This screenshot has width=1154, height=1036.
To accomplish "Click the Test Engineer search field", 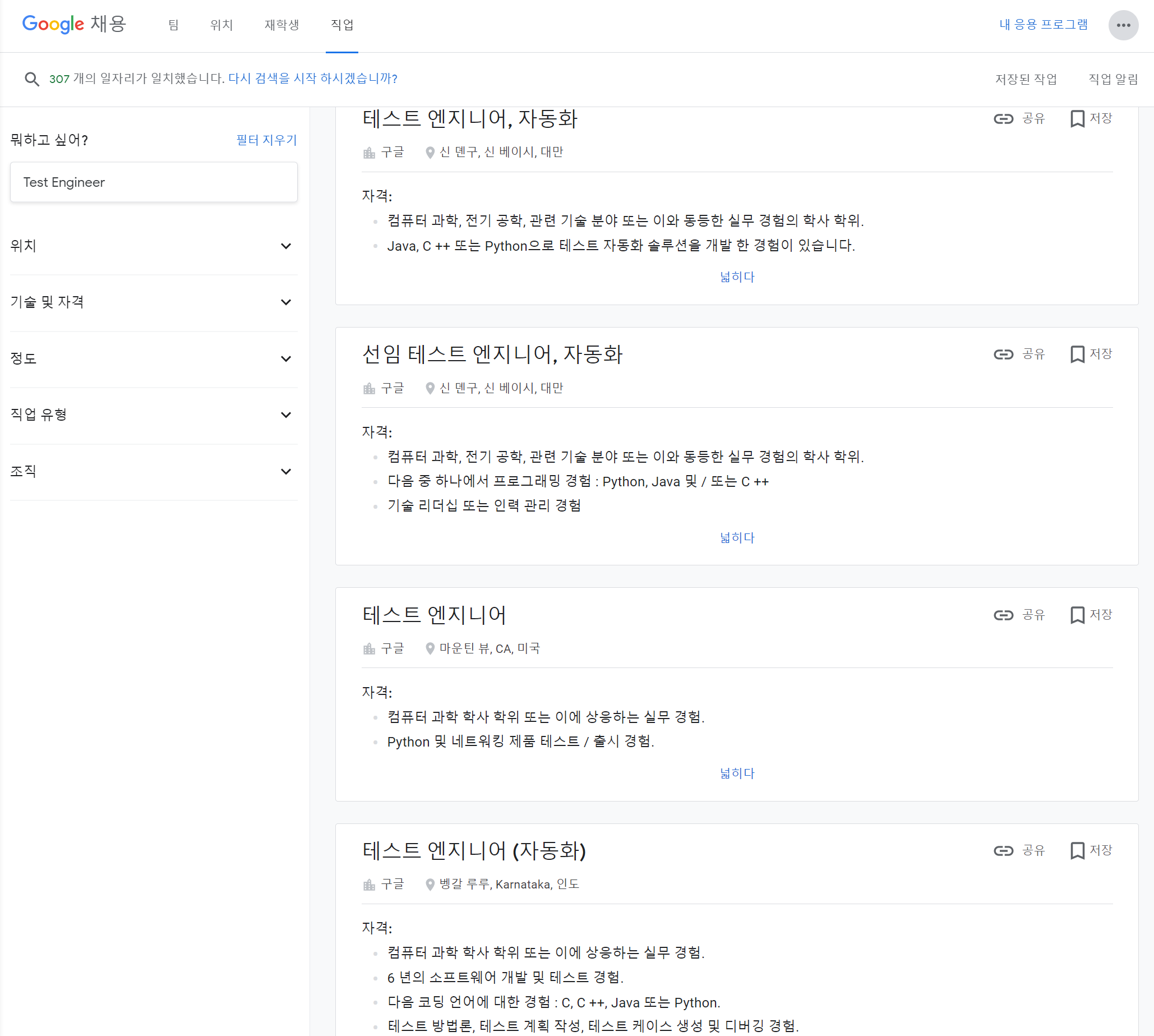I will [154, 182].
